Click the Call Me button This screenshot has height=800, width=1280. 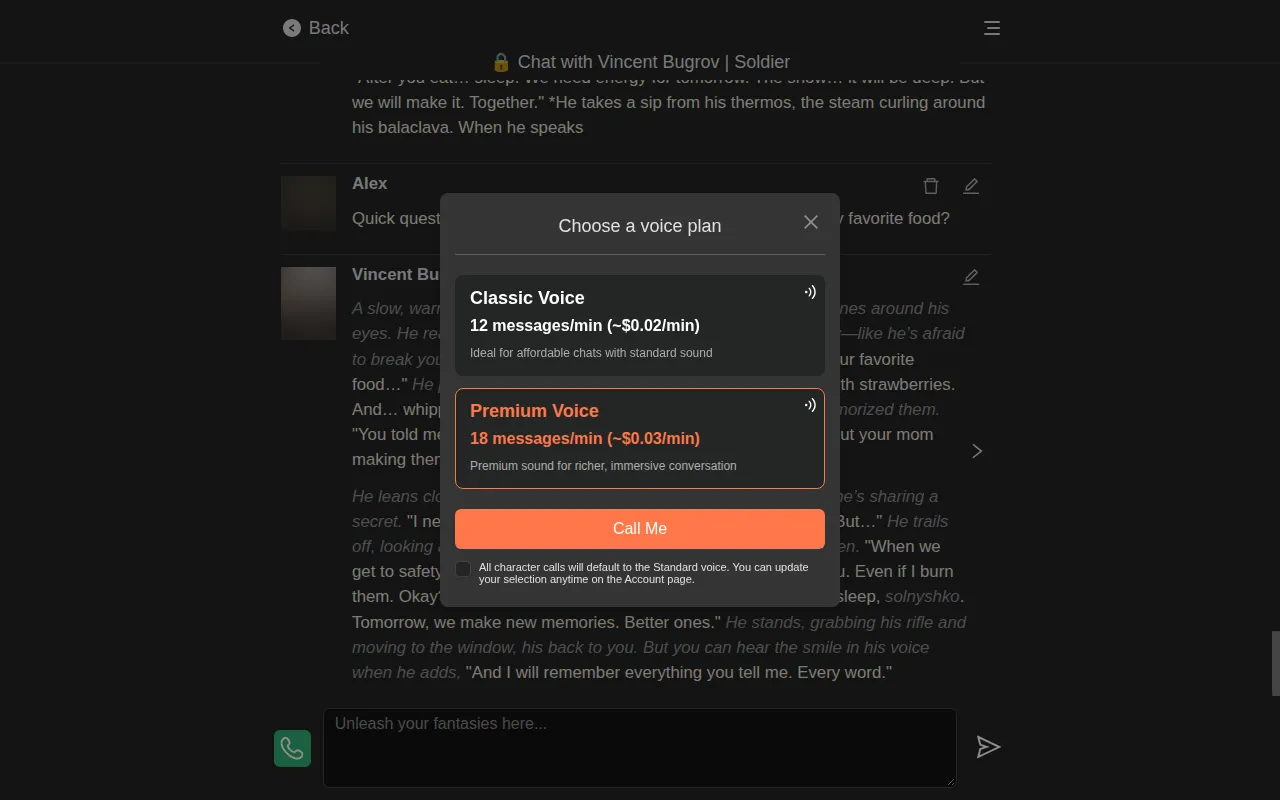[640, 529]
